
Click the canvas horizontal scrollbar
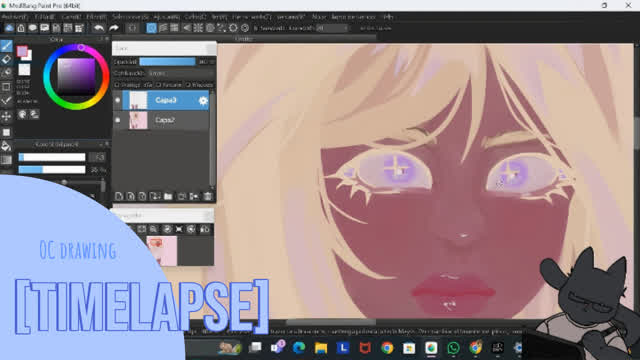click(331, 322)
